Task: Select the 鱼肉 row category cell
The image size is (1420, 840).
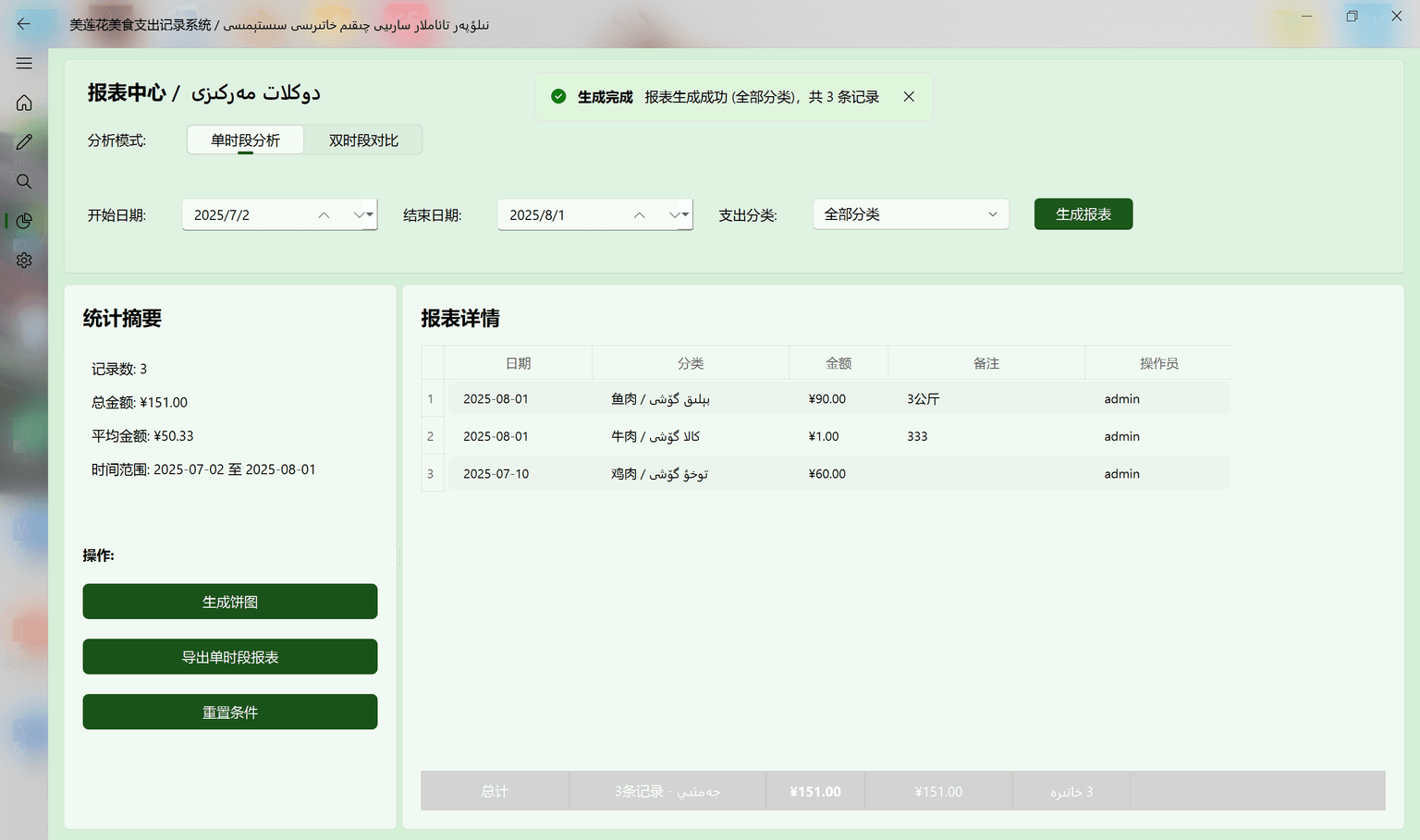Action: click(x=691, y=399)
